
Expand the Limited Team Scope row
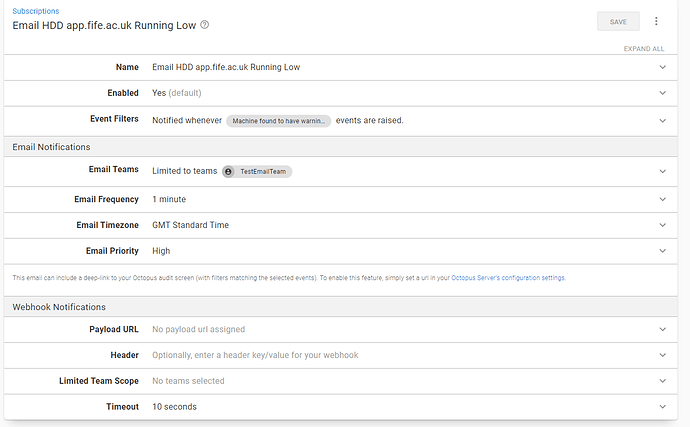[x=662, y=381]
